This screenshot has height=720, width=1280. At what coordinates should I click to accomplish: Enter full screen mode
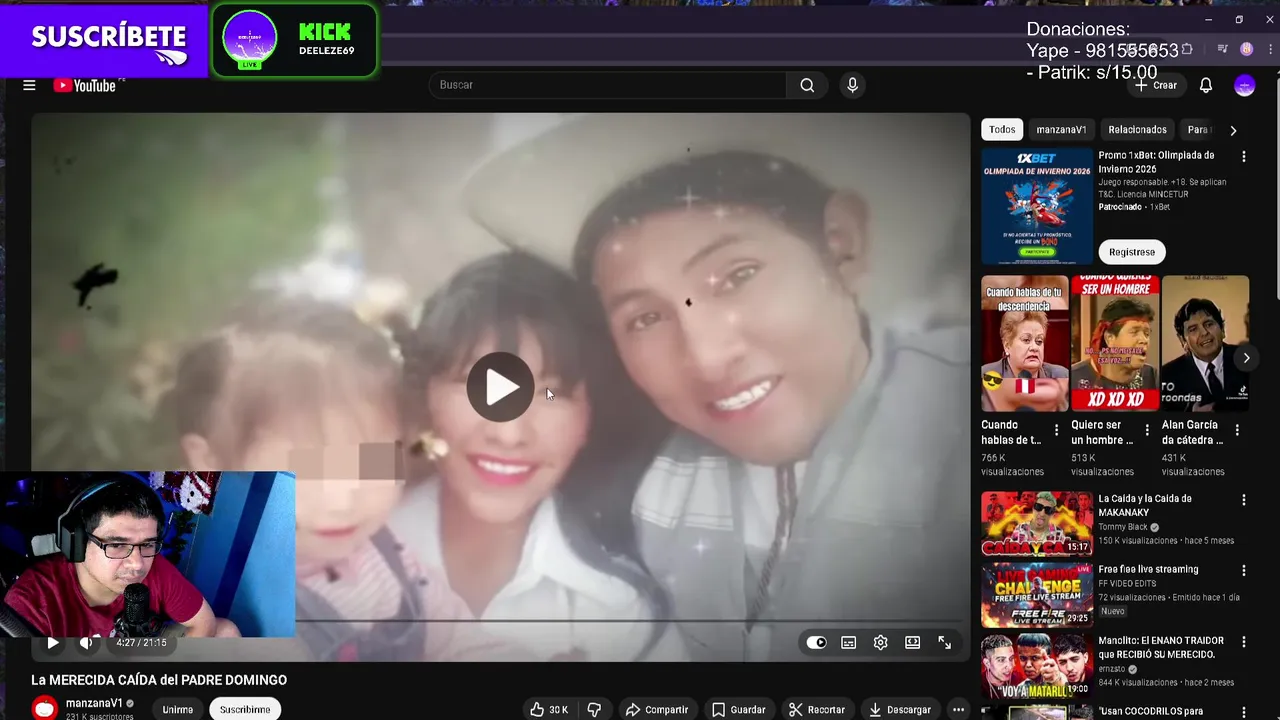pyautogui.click(x=945, y=642)
